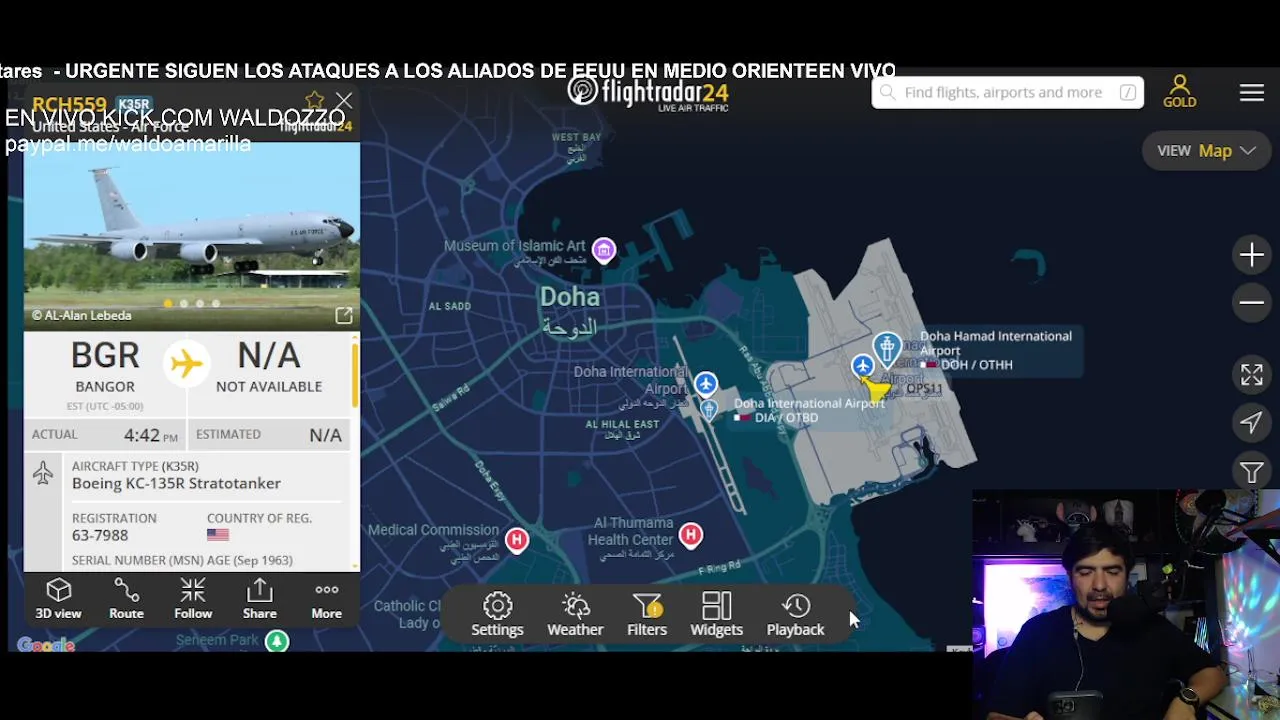Bookmark flight with the star icon
Viewport: 1280px width, 720px height.
315,100
